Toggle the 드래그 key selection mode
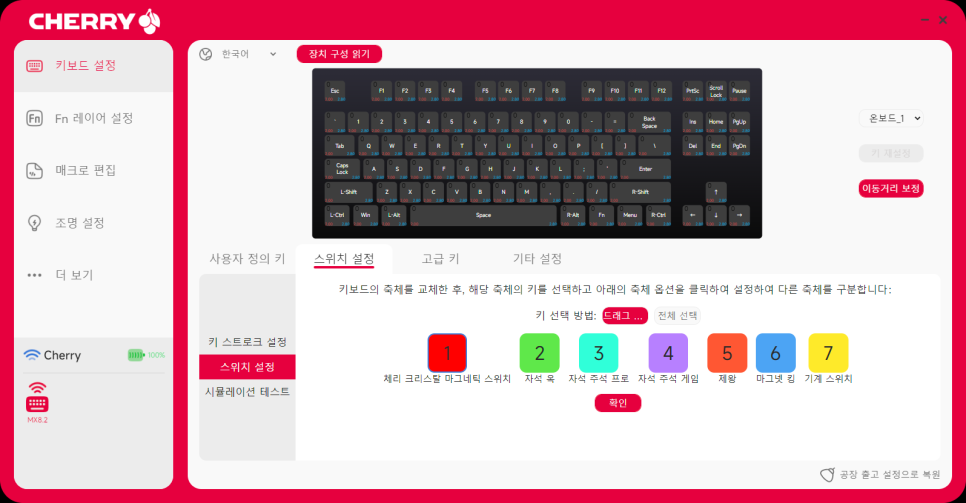Image resolution: width=966 pixels, height=503 pixels. (x=625, y=316)
